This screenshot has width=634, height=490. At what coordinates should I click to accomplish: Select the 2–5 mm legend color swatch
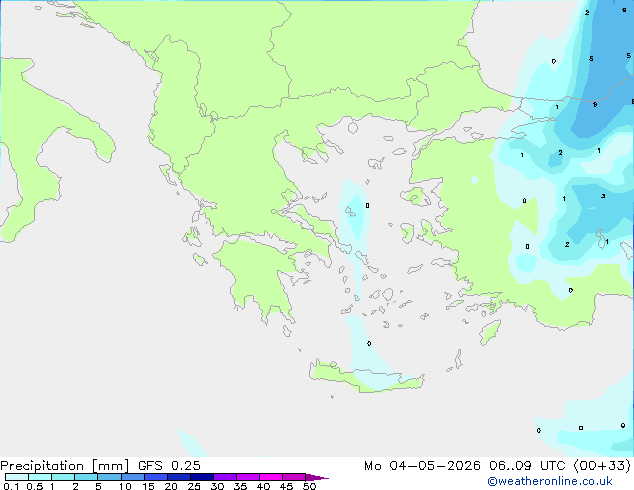(86, 477)
